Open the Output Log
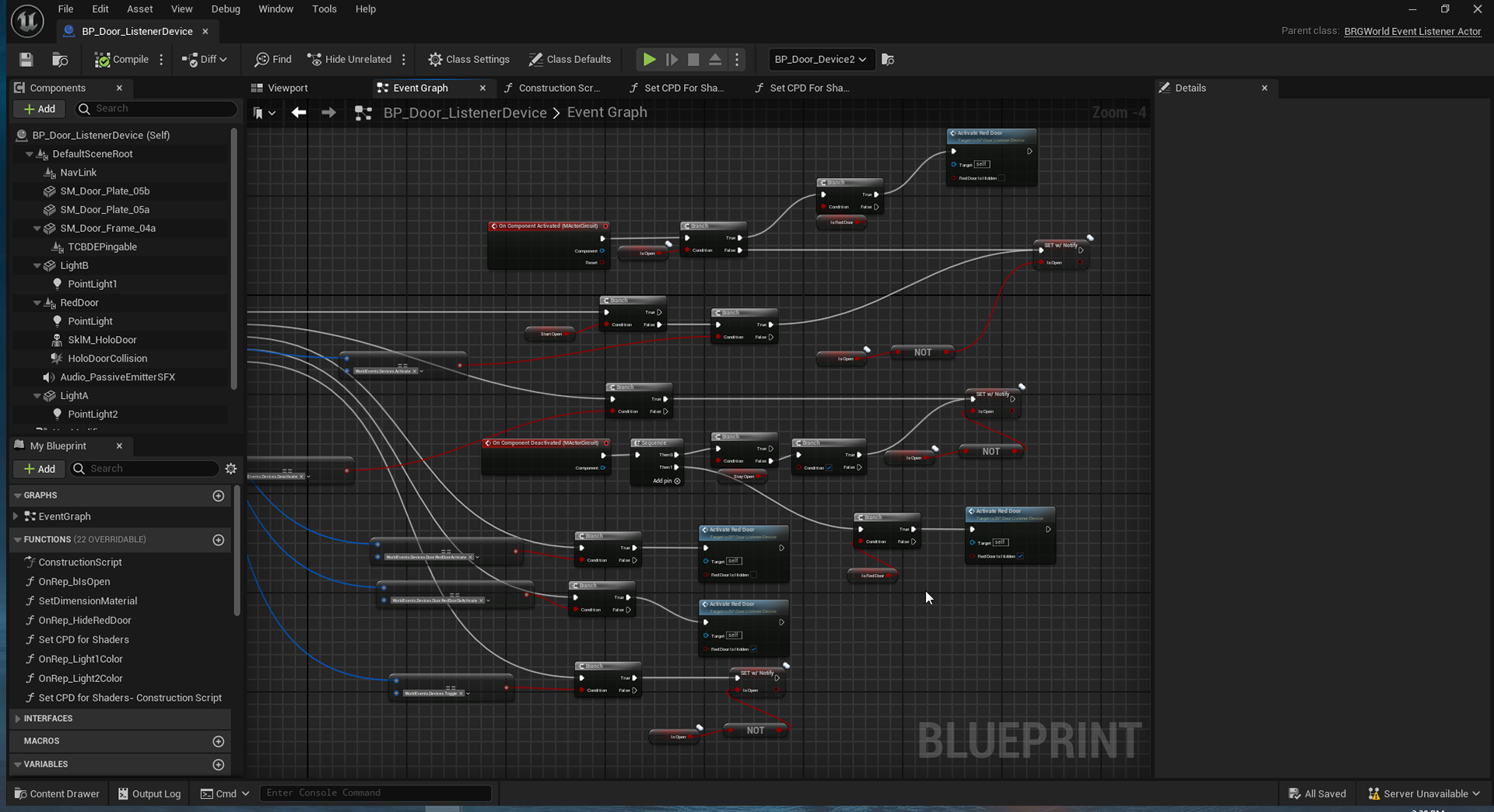The height and width of the screenshot is (812, 1494). point(149,794)
